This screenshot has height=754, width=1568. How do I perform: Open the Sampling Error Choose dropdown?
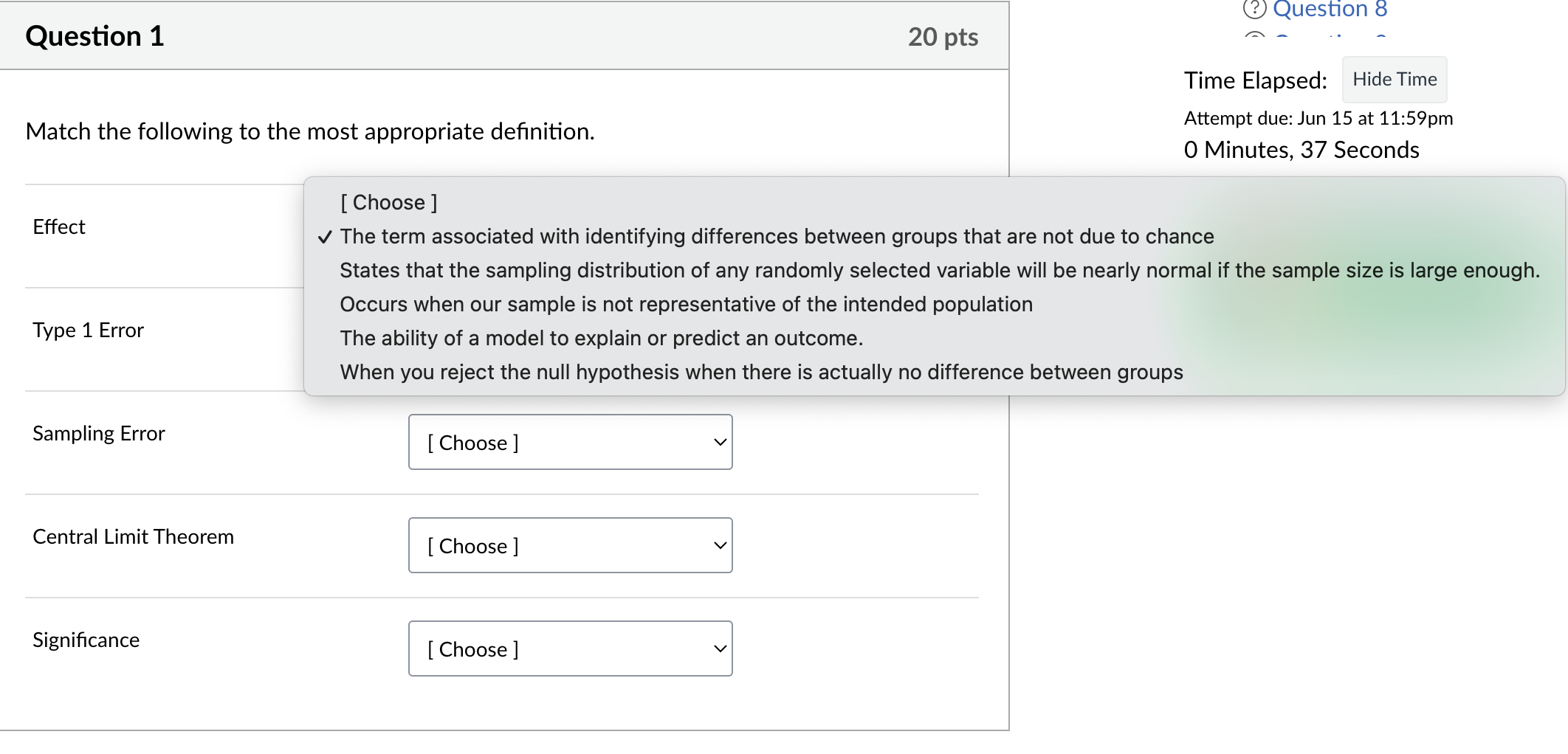(569, 442)
